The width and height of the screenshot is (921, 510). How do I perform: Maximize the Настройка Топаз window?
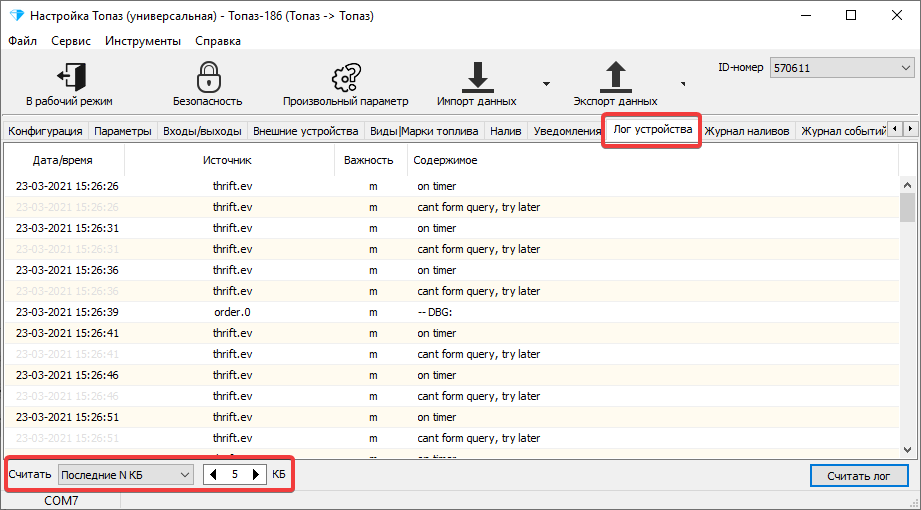[851, 16]
